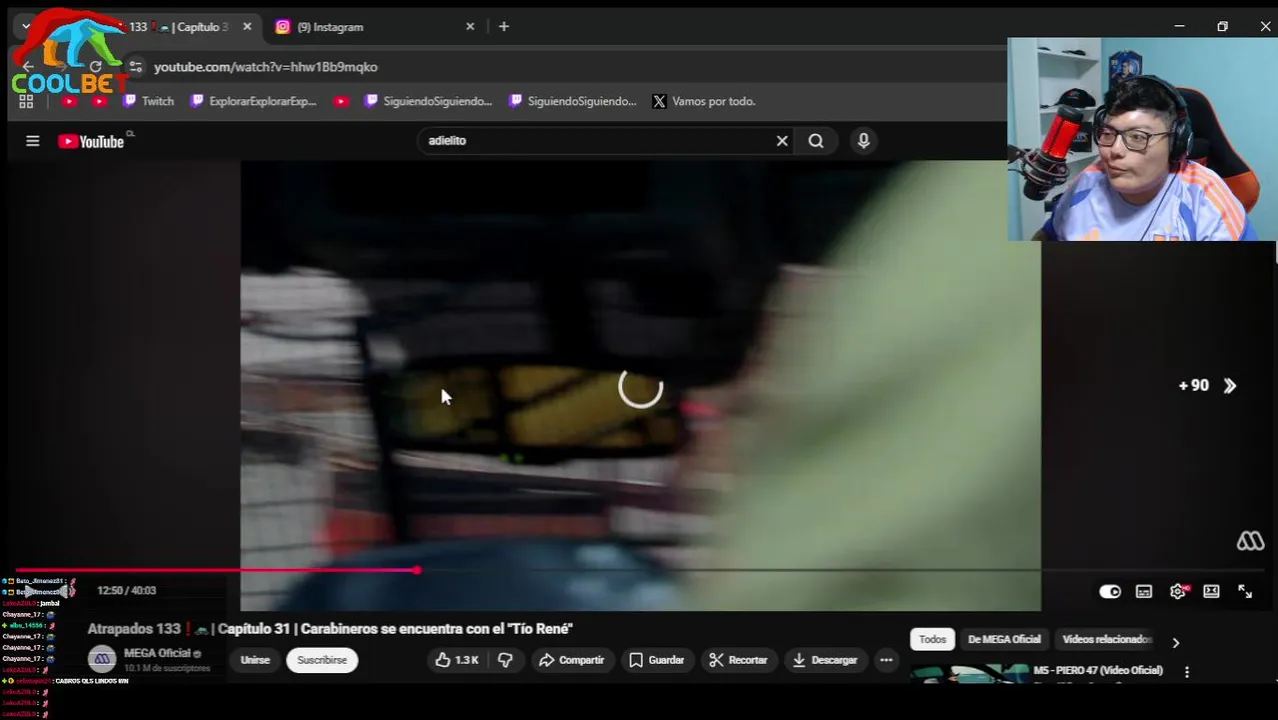Clear the search text with X

(x=782, y=141)
